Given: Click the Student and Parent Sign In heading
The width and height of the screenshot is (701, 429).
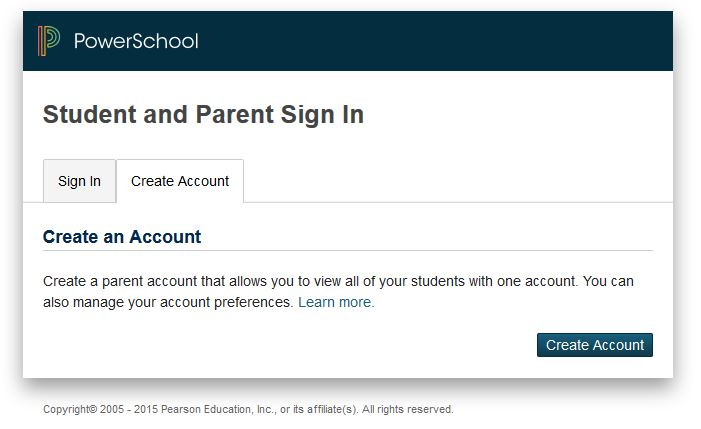Looking at the screenshot, I should pos(203,115).
